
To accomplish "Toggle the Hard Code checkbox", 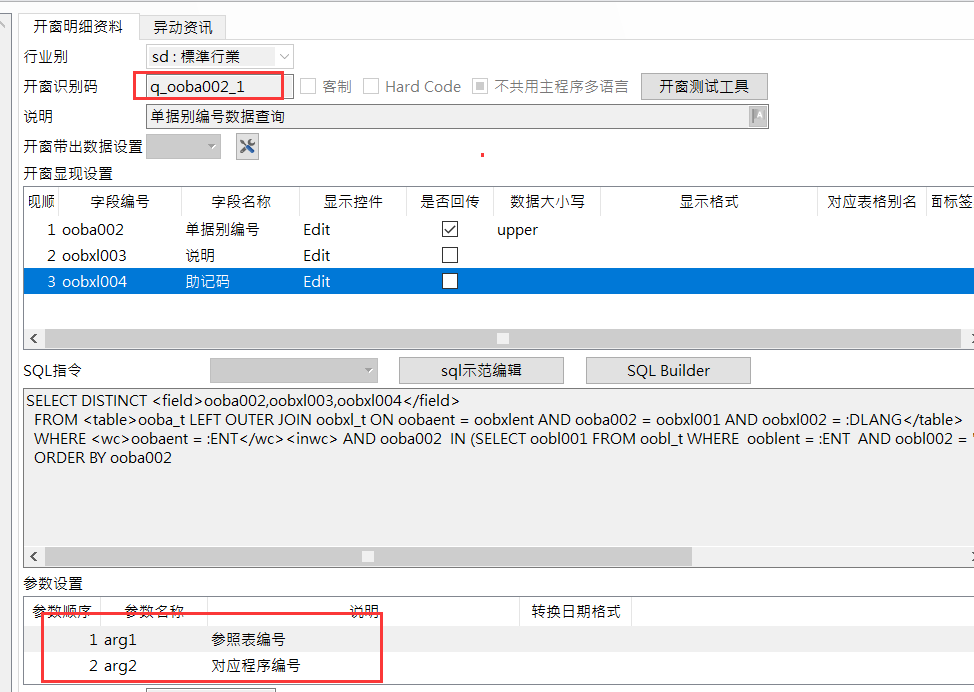I will 371,86.
